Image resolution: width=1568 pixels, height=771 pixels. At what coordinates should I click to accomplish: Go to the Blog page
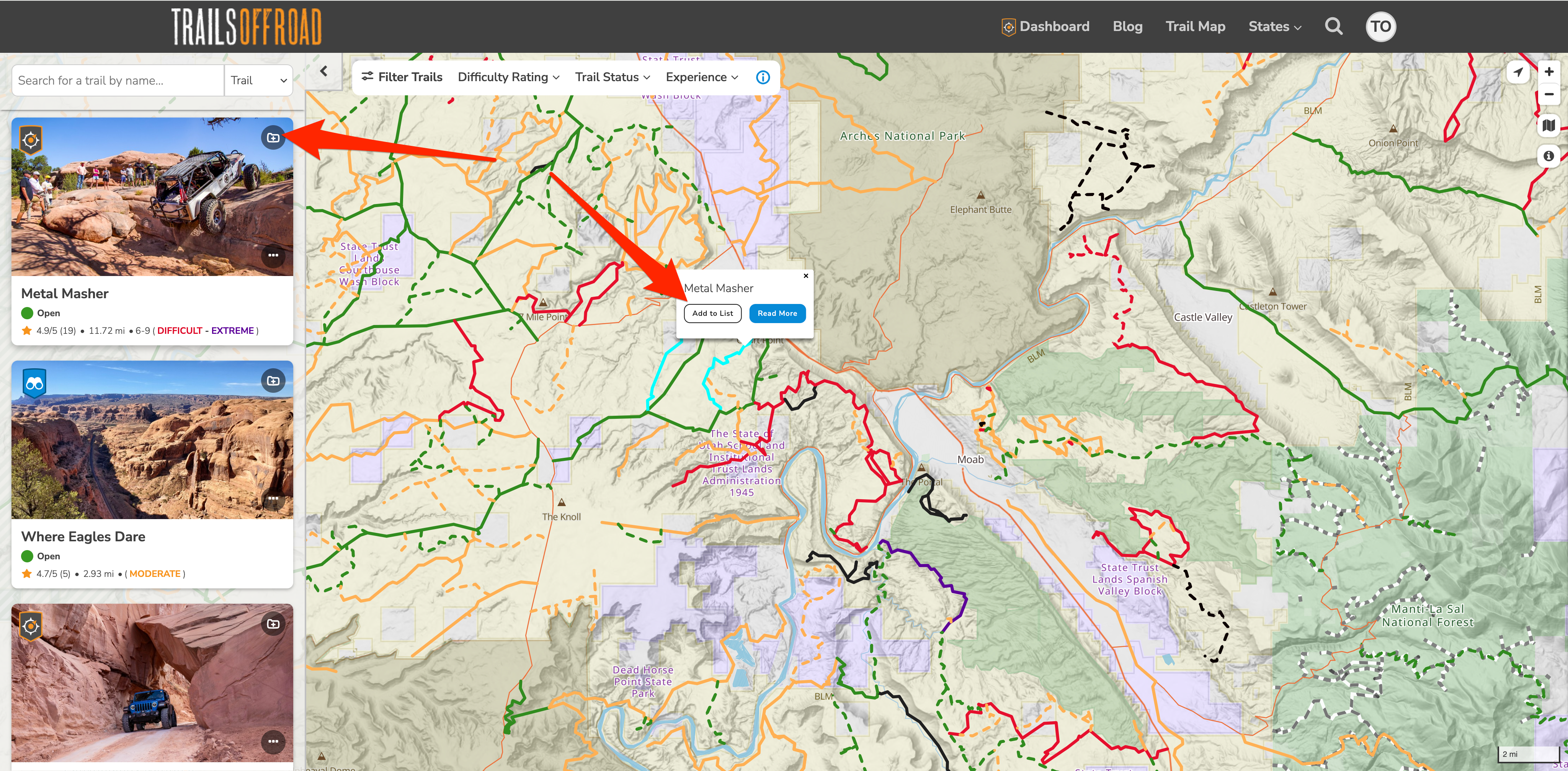tap(1127, 26)
